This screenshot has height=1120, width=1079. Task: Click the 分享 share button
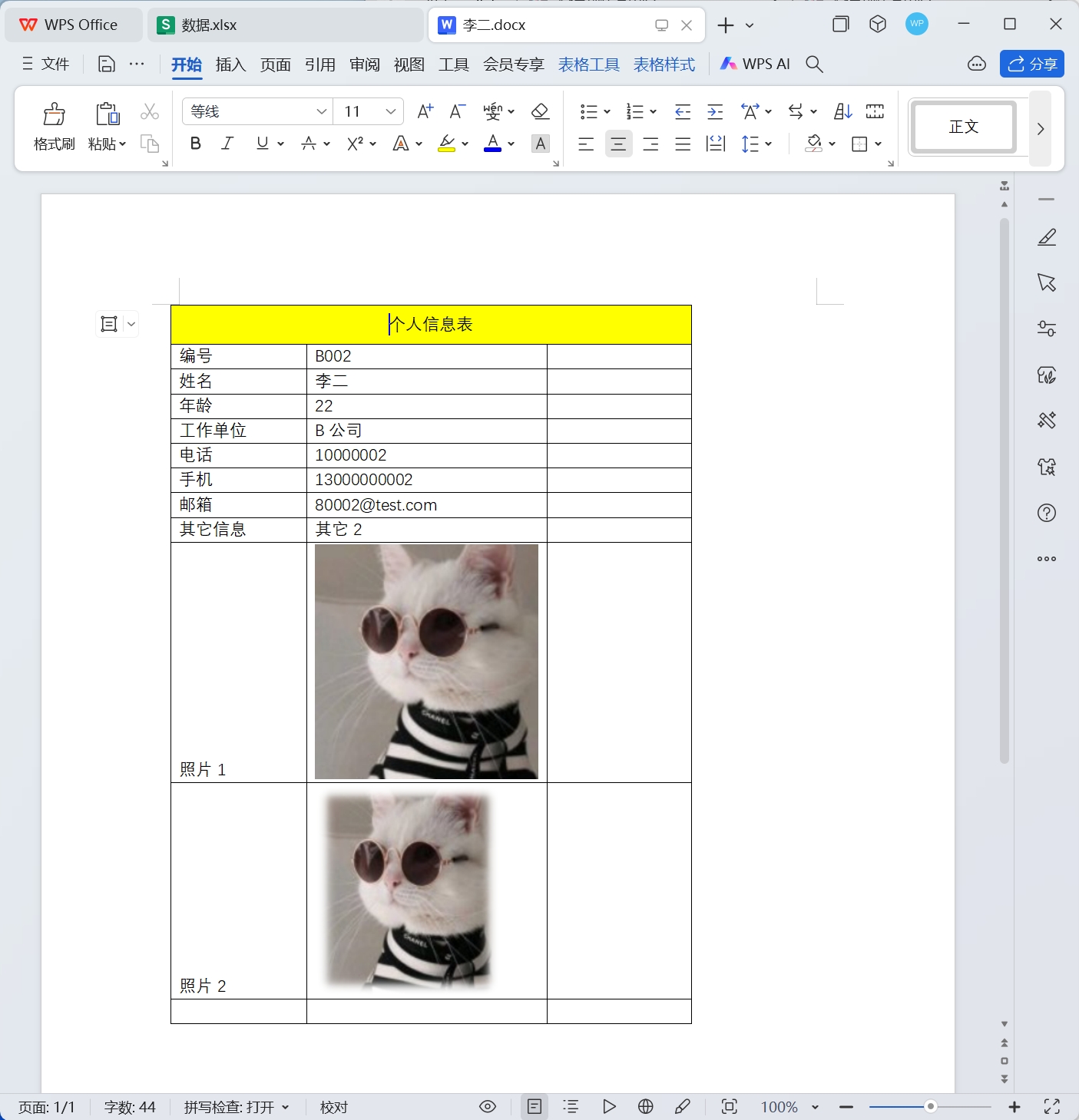(x=1031, y=64)
